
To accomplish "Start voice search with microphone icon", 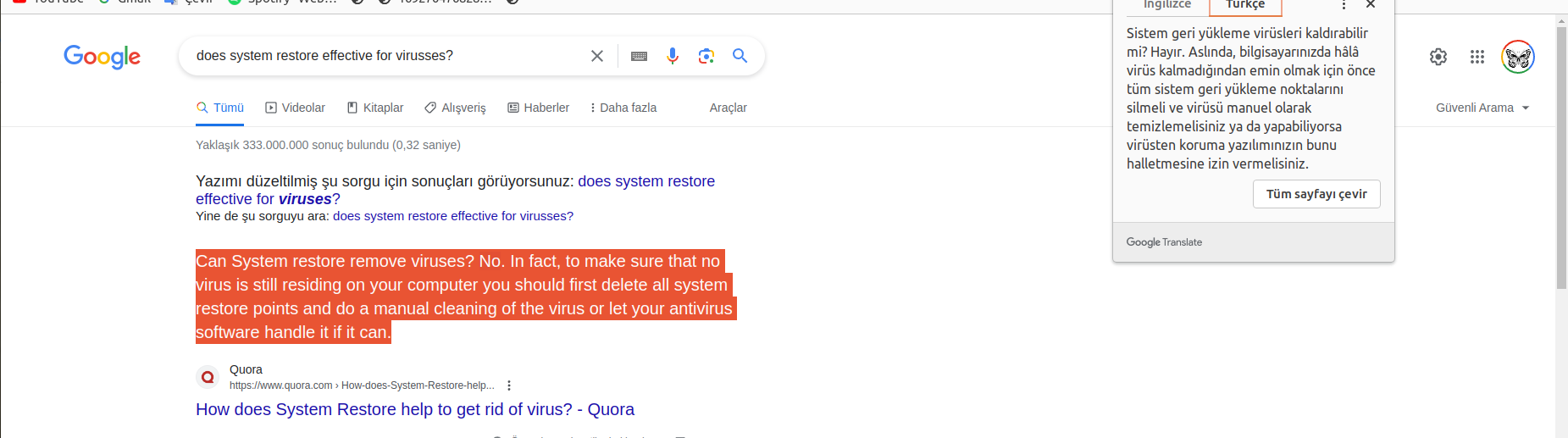I will tap(673, 56).
